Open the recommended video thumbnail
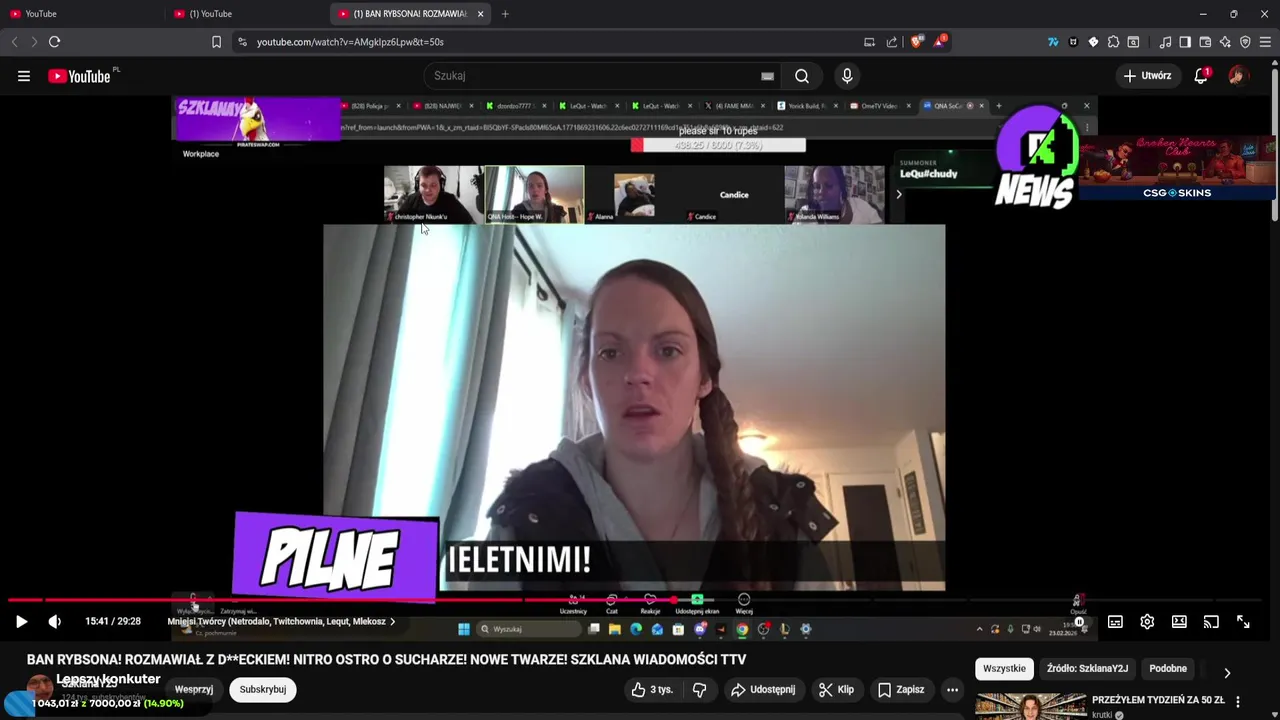The width and height of the screenshot is (1280, 720). click(1030, 706)
